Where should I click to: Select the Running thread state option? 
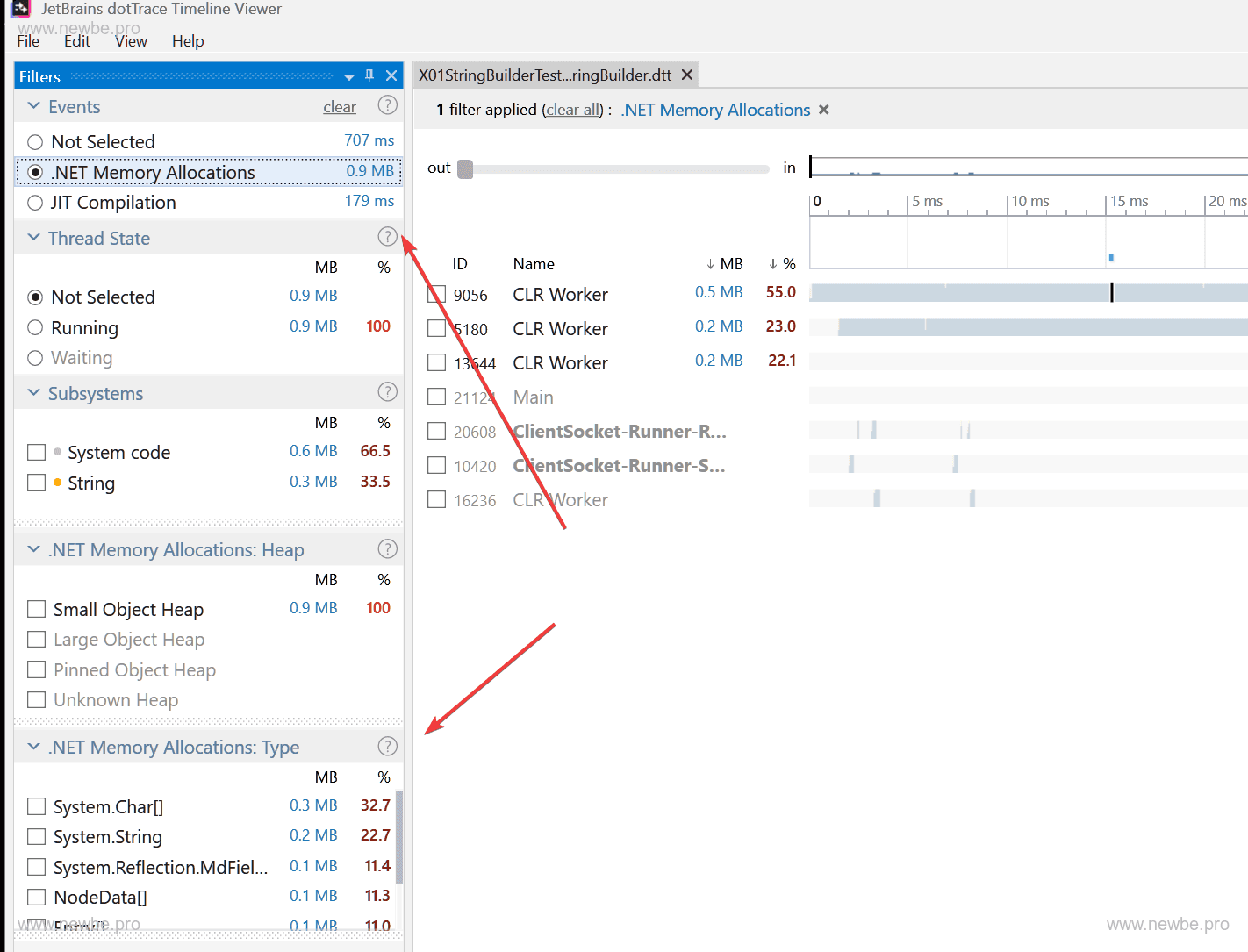coord(35,328)
